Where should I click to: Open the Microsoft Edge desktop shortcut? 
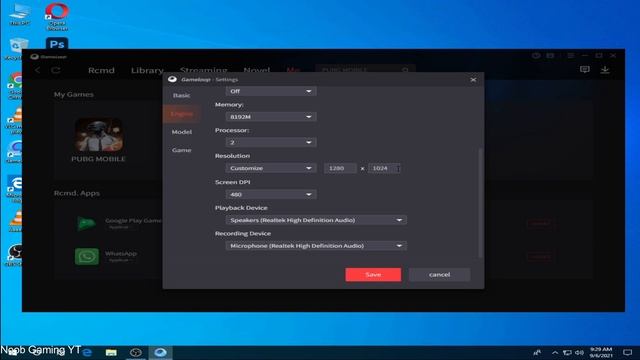pos(15,189)
